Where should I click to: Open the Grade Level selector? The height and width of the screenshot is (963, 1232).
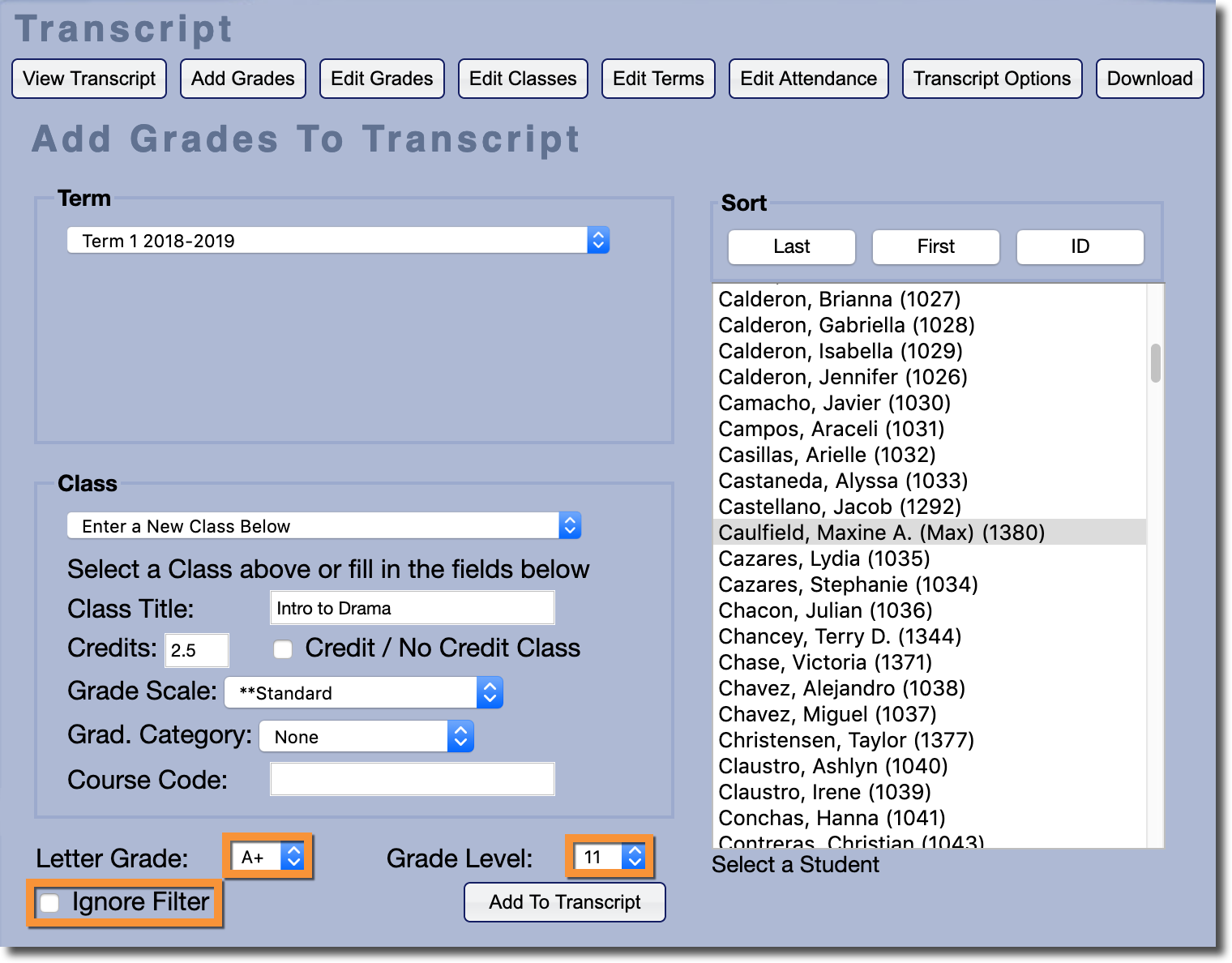coord(609,857)
